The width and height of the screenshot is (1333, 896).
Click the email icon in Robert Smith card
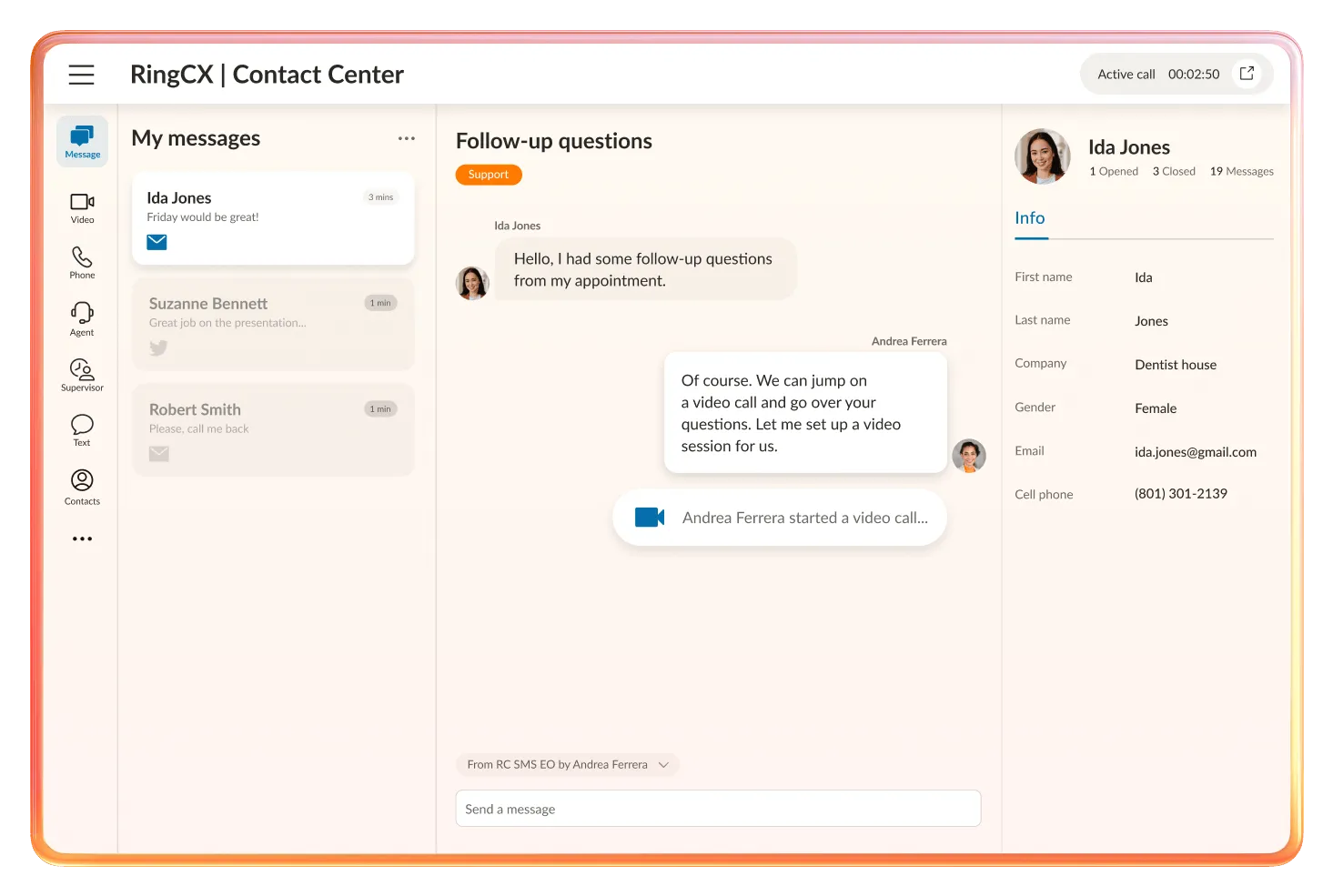(x=159, y=453)
